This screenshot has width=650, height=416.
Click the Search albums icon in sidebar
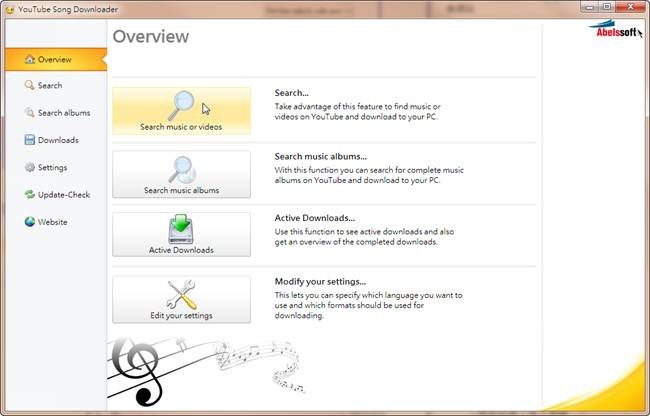(29, 113)
